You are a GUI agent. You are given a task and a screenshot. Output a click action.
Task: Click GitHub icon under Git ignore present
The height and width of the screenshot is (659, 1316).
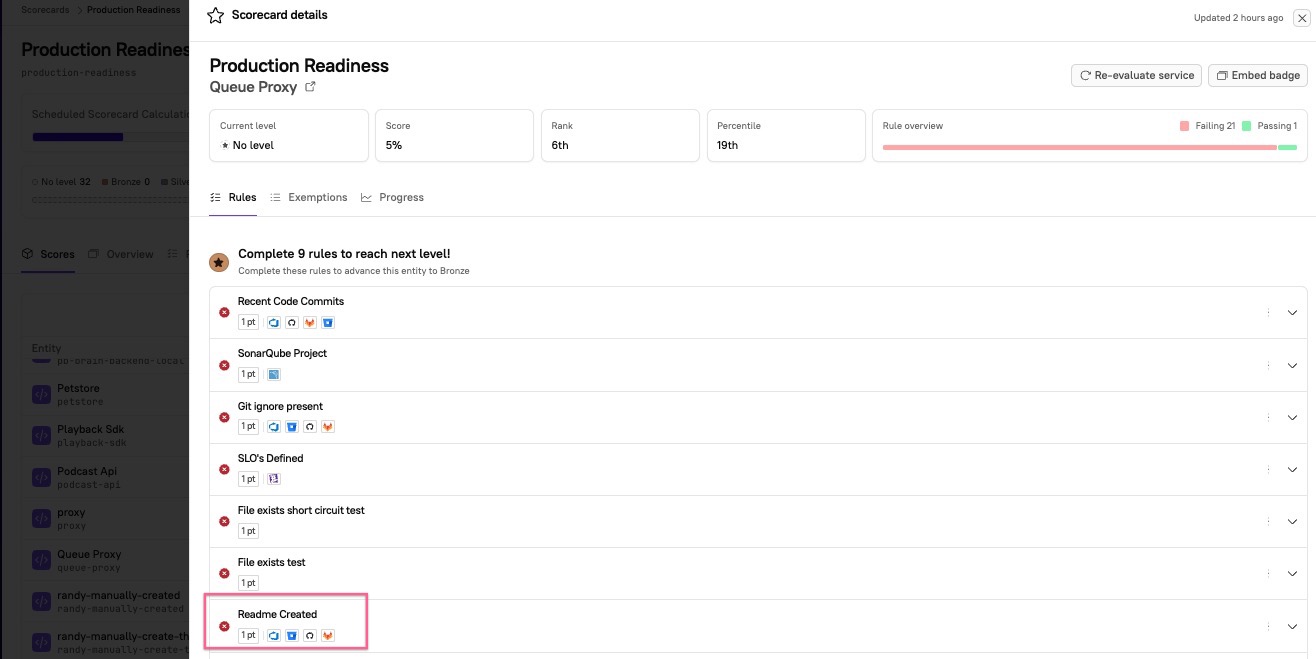pyautogui.click(x=310, y=427)
